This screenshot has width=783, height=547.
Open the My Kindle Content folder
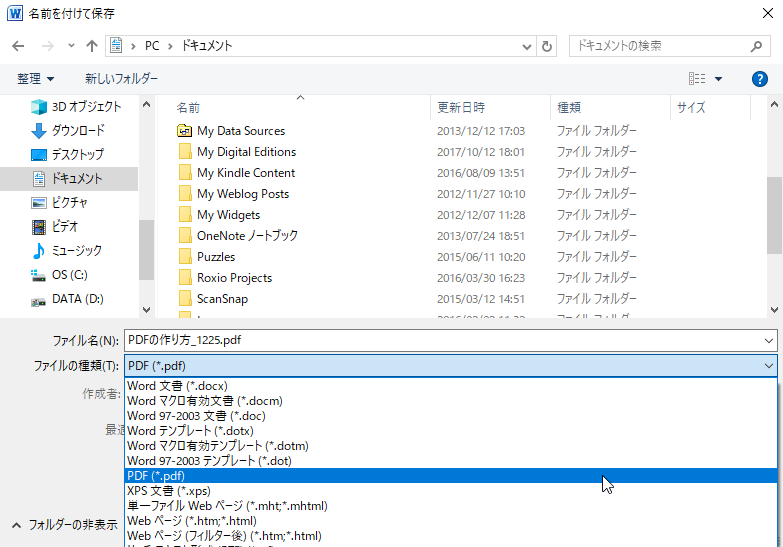246,173
